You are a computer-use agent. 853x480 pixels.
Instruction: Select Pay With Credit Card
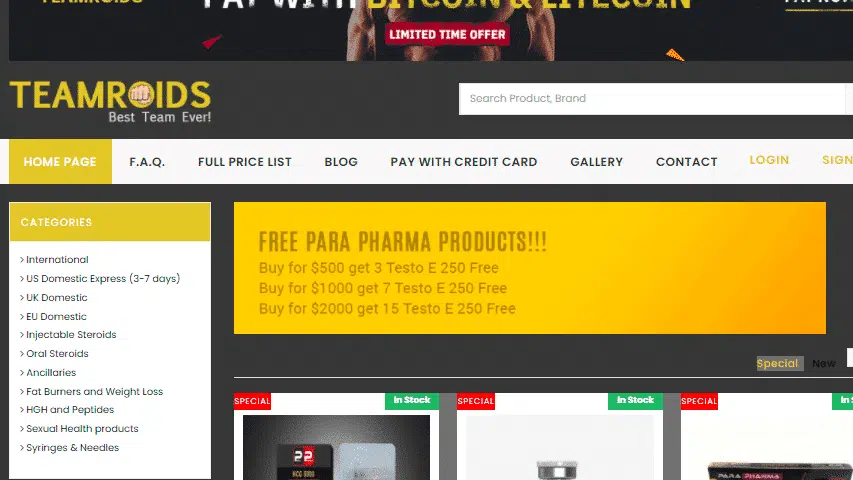point(463,162)
